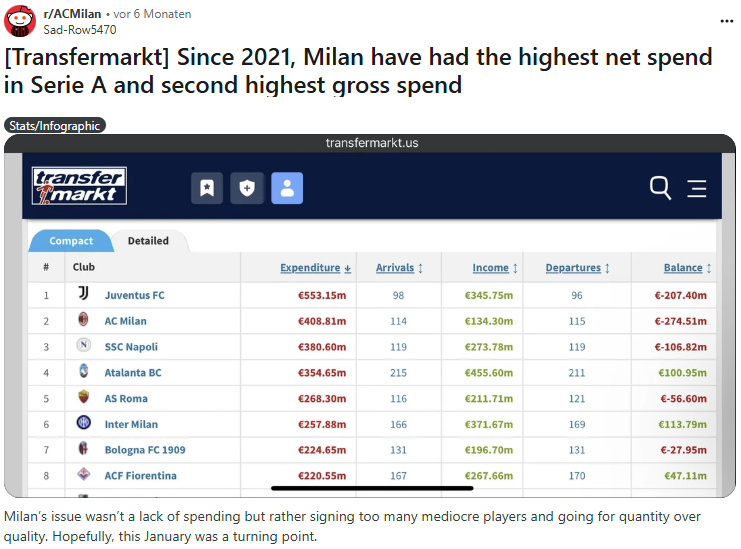
Task: Sort table by Departures column
Action: (577, 268)
